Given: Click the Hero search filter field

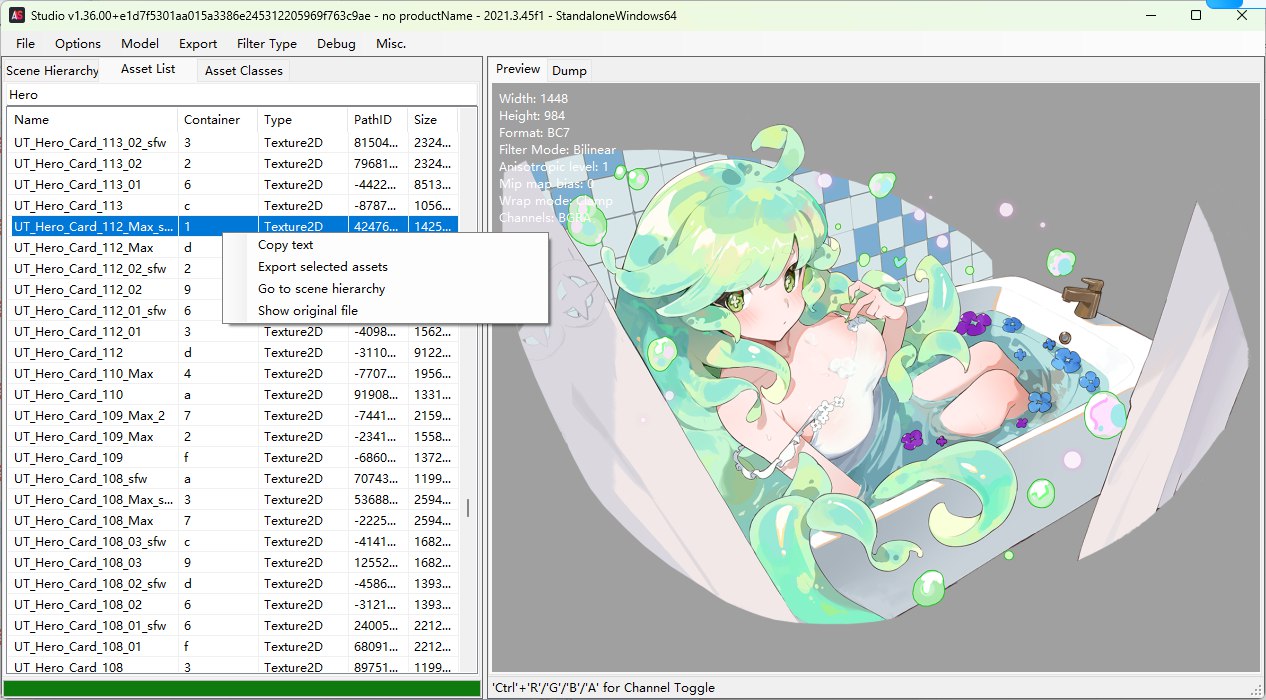Looking at the screenshot, I should pos(240,95).
